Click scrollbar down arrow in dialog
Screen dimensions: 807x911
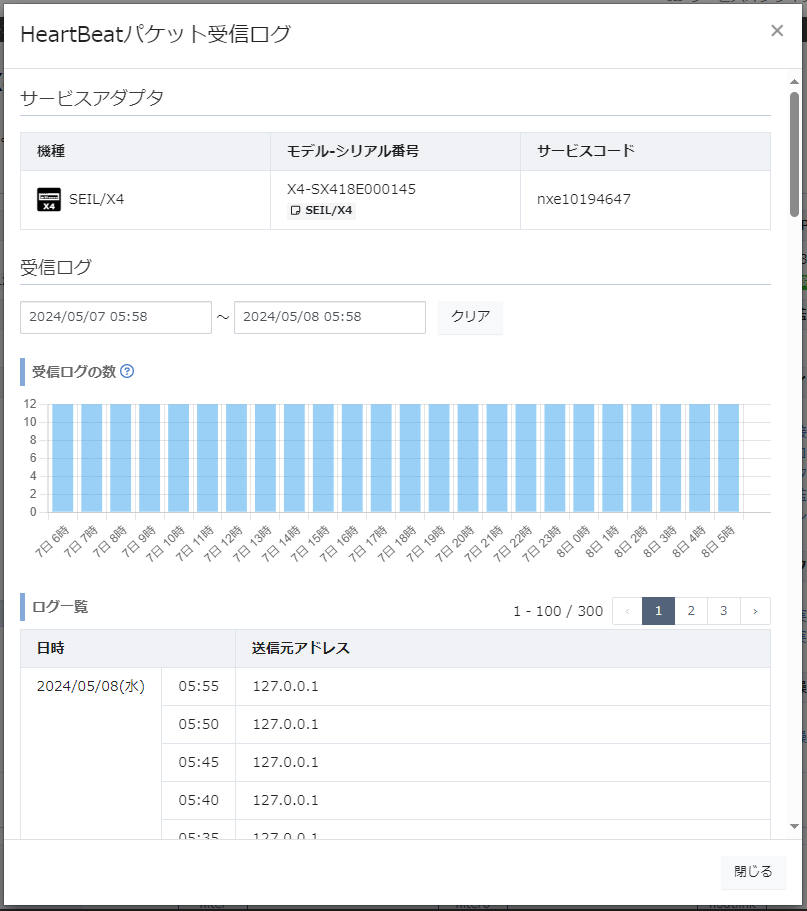pyautogui.click(x=794, y=826)
